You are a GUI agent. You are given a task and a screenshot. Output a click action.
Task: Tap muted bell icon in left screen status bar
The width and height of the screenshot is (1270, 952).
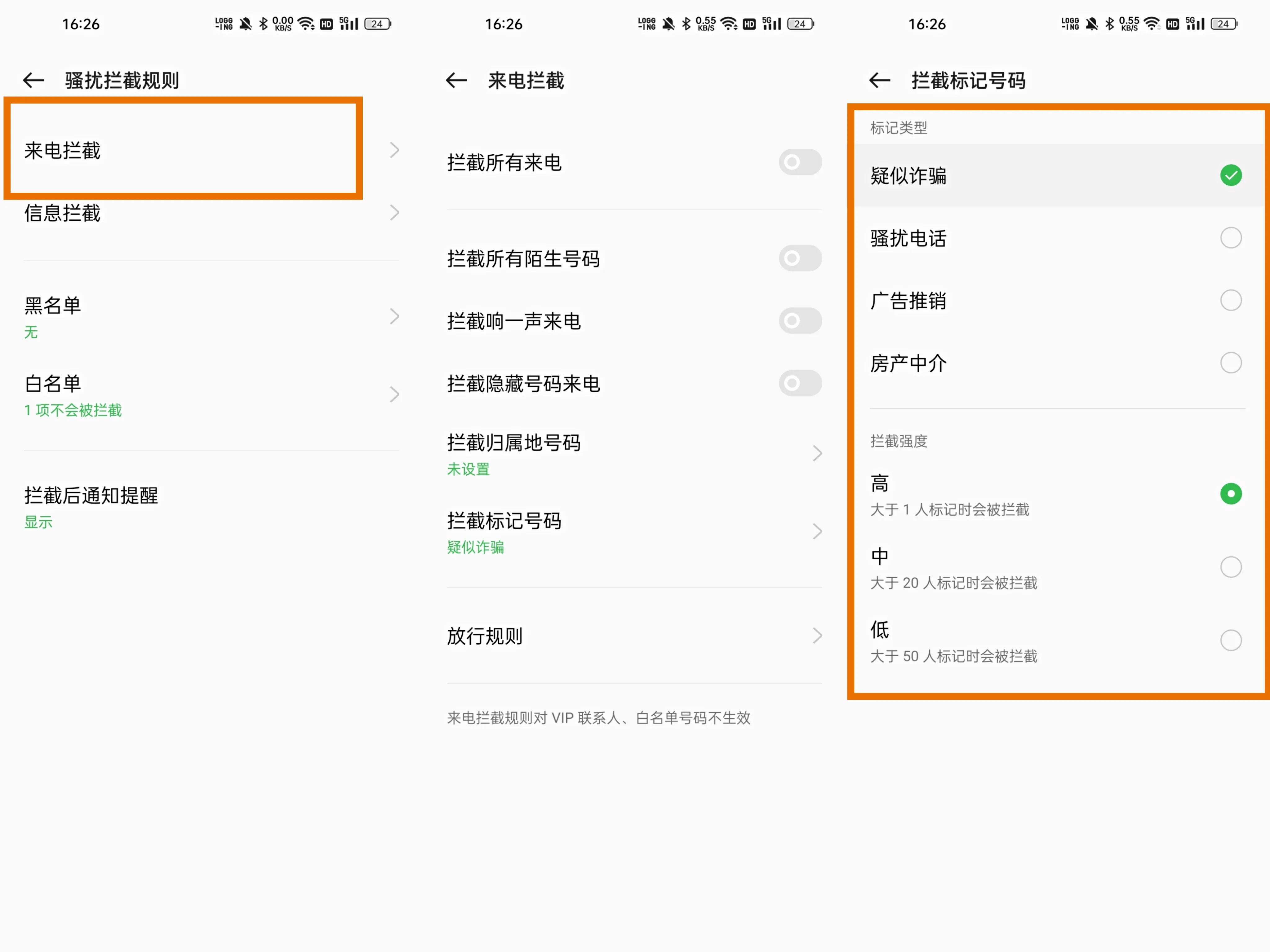pos(246,24)
